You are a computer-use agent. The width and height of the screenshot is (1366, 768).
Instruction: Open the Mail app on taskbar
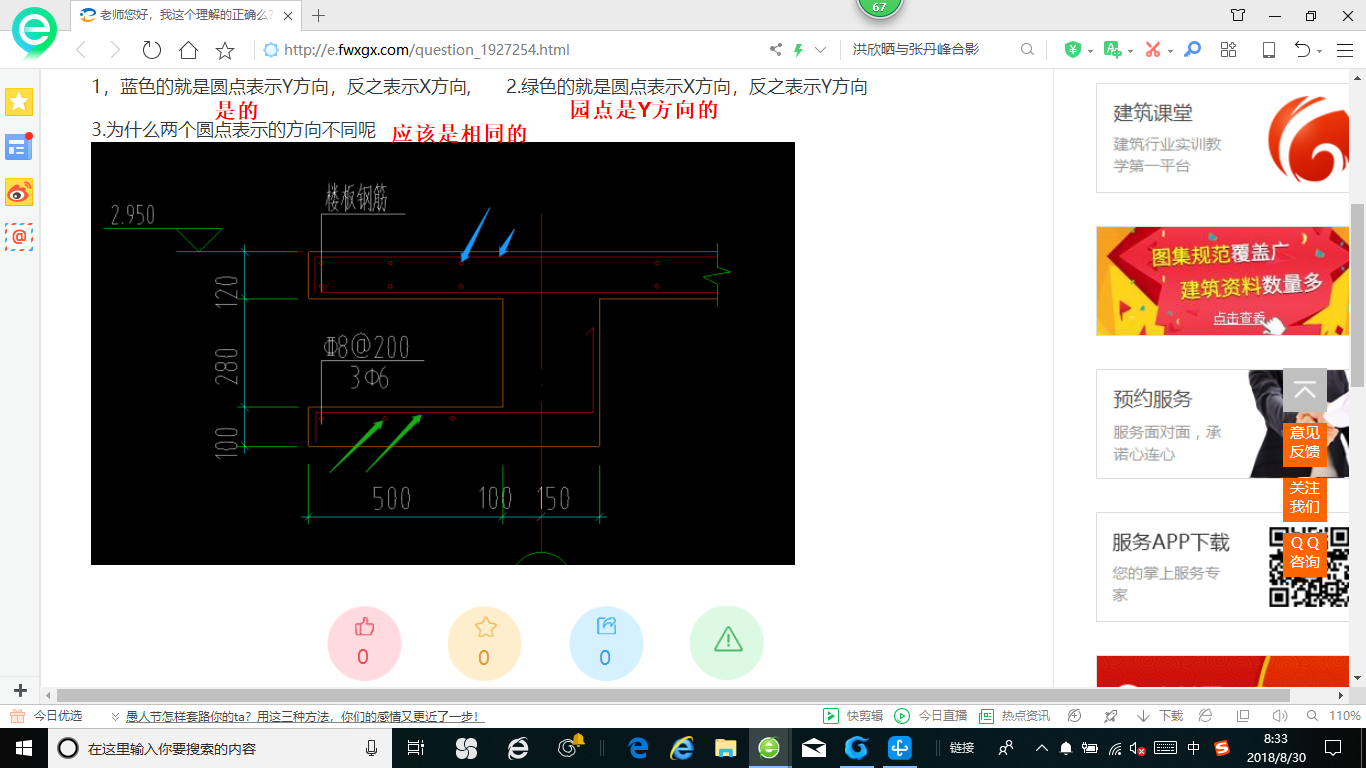pyautogui.click(x=814, y=748)
